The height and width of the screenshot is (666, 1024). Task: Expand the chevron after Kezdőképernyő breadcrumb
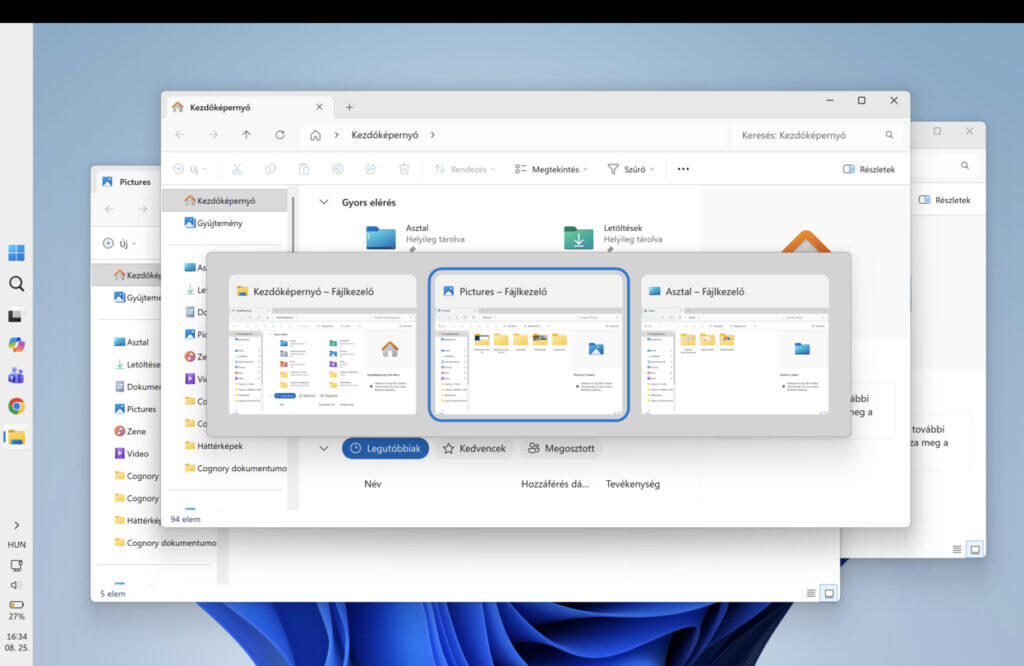point(432,135)
